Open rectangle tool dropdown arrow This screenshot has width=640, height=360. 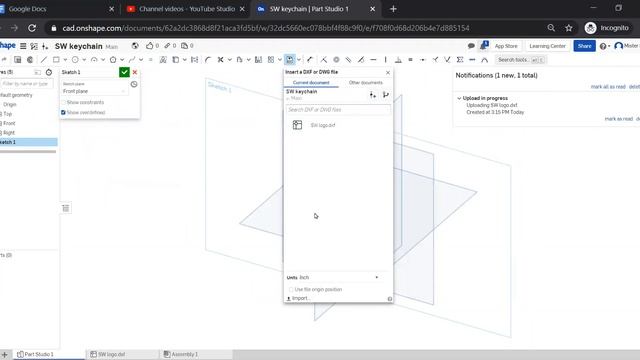65,60
